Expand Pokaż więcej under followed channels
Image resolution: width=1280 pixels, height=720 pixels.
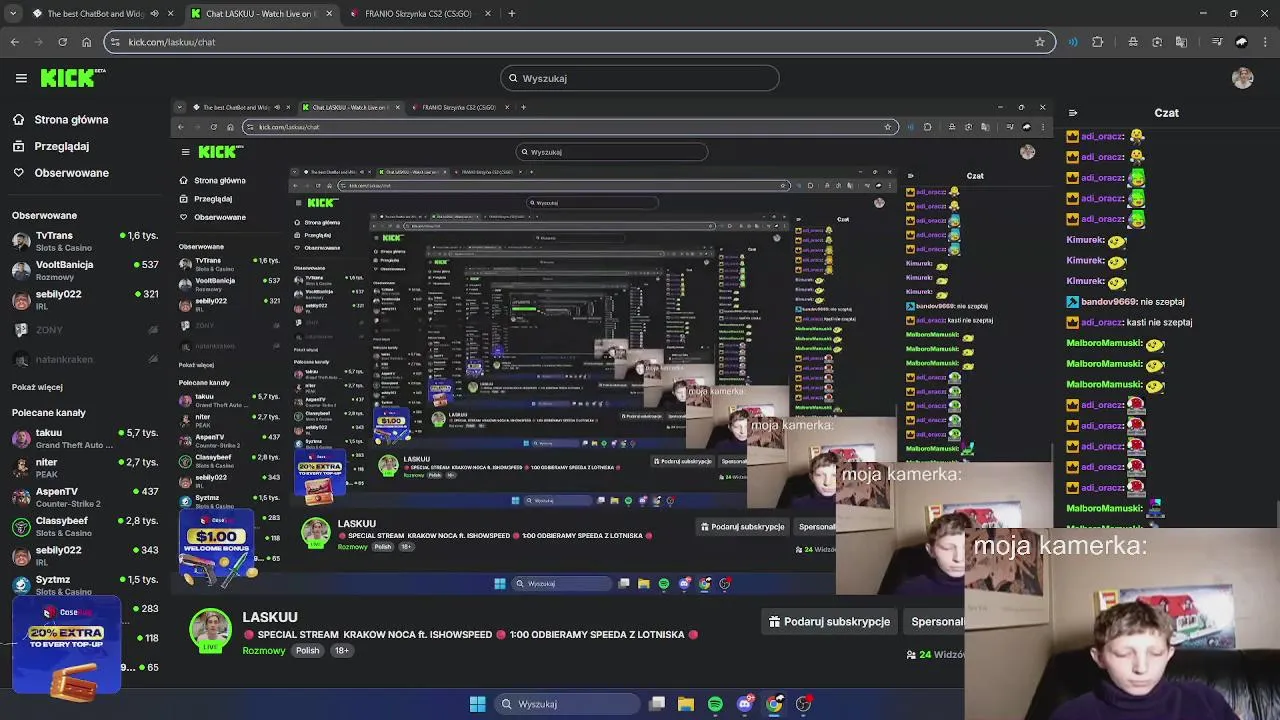click(x=37, y=387)
